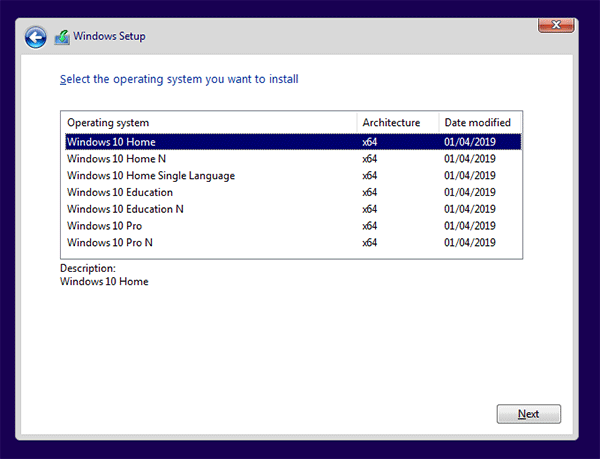Pick Windows 10 Education N
Image resolution: width=600 pixels, height=459 pixels.
click(x=293, y=209)
